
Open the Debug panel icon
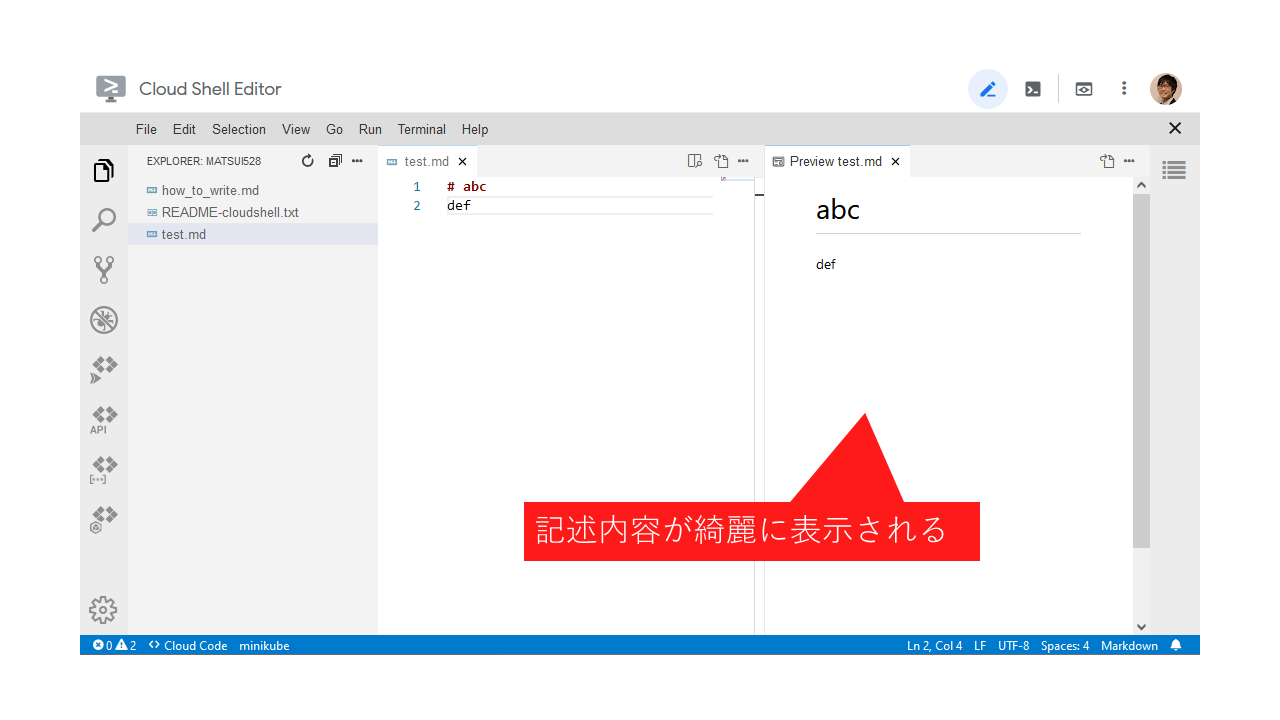point(104,320)
